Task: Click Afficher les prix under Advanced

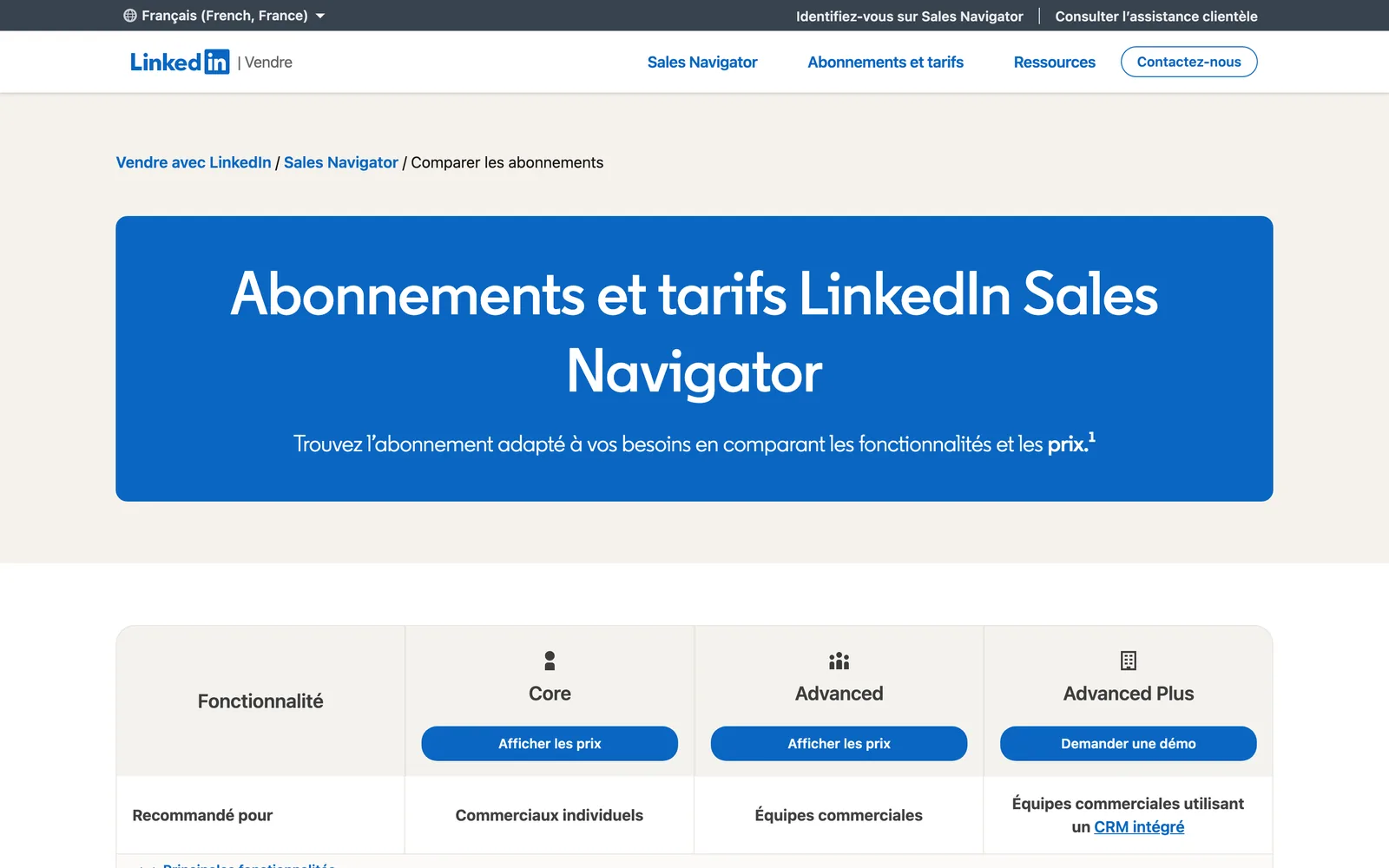Action: (839, 744)
